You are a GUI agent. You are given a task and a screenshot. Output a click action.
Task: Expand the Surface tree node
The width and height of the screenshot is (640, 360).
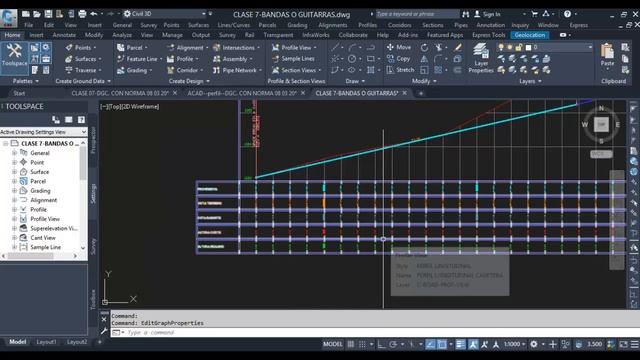[x=14, y=172]
